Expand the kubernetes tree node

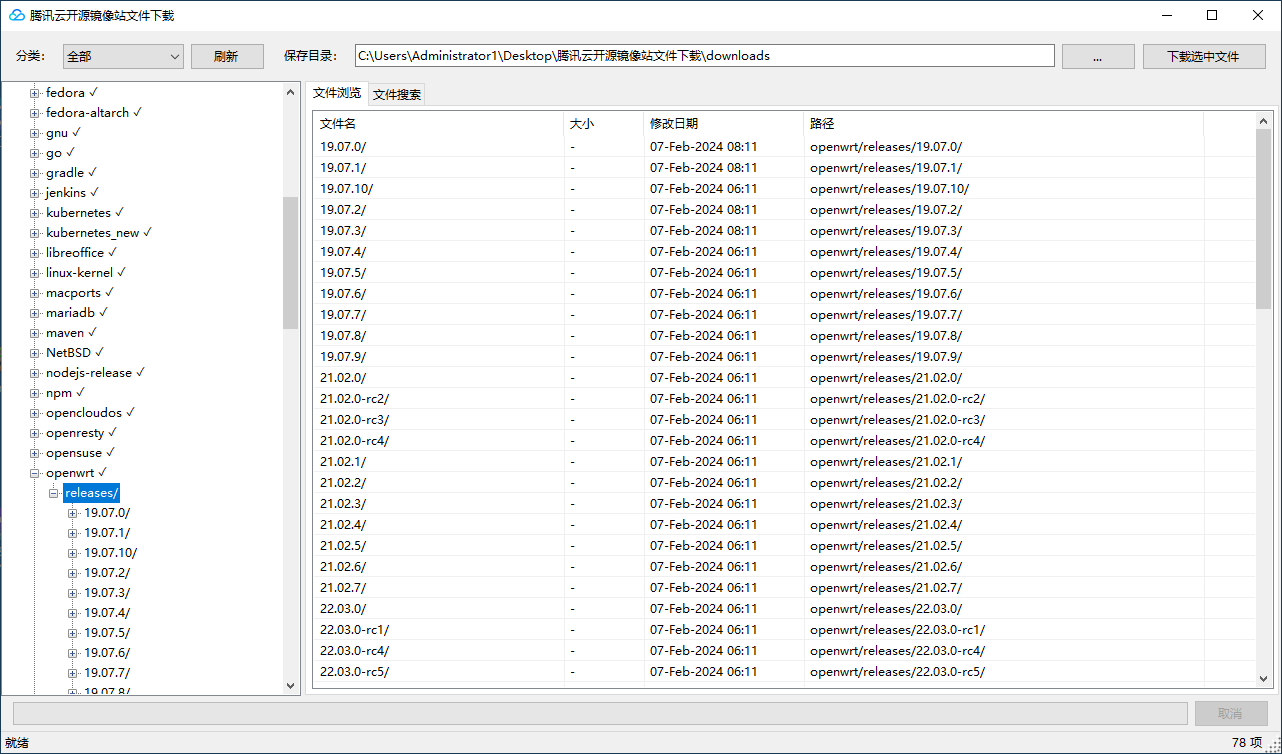click(x=35, y=213)
